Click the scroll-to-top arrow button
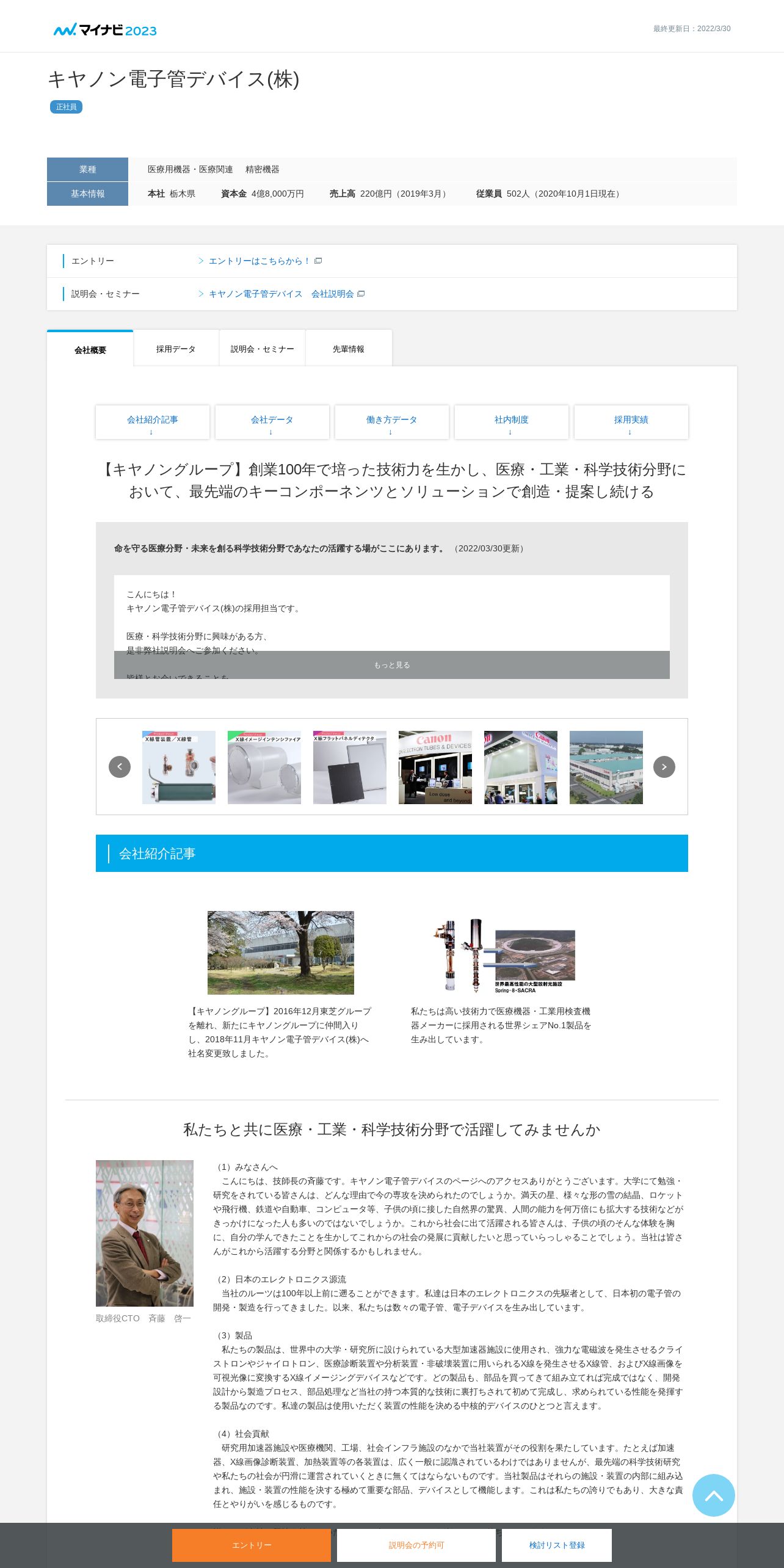This screenshot has width=784, height=1568. tap(713, 1495)
